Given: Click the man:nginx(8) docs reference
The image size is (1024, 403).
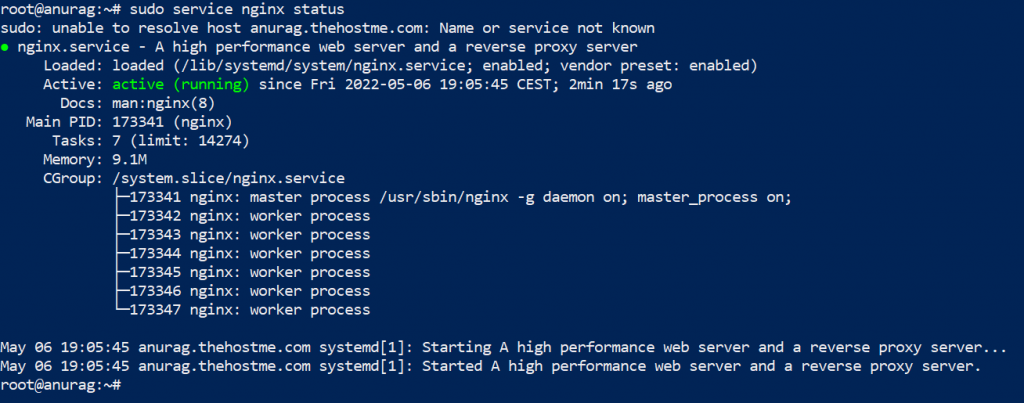Looking at the screenshot, I should coord(162,103).
